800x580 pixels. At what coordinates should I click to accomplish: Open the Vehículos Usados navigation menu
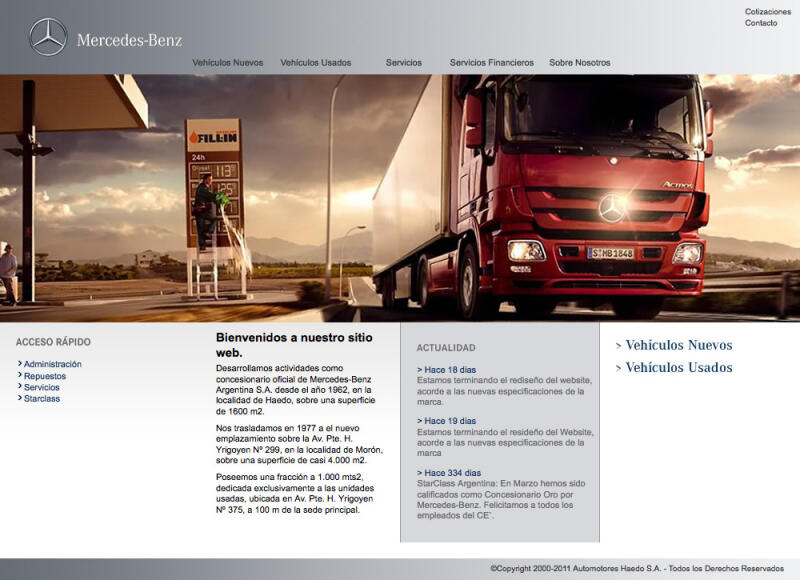pyautogui.click(x=317, y=61)
